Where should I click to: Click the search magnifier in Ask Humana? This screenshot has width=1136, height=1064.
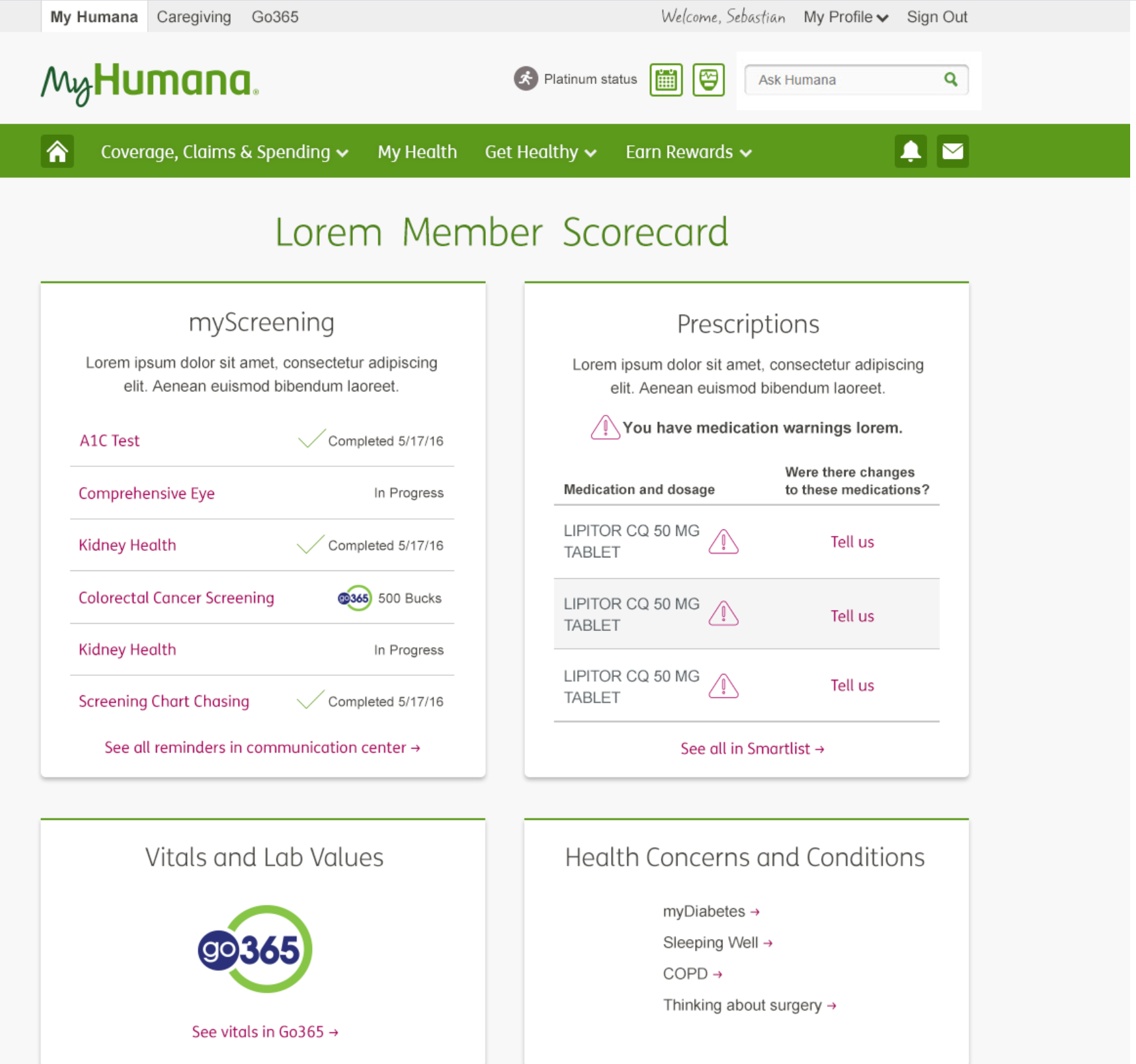[951, 79]
